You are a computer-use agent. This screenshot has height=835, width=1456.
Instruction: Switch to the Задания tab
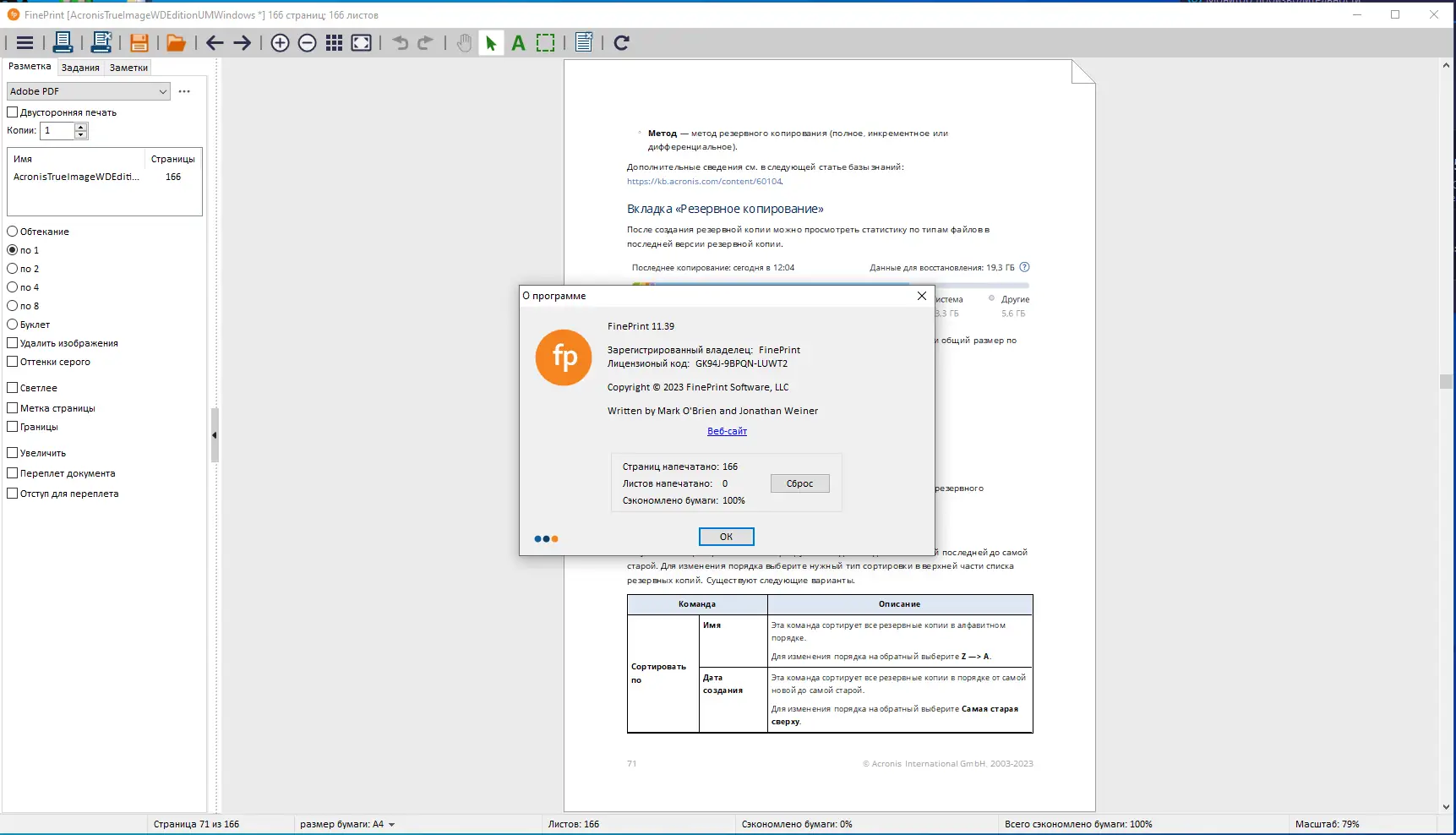pyautogui.click(x=80, y=68)
